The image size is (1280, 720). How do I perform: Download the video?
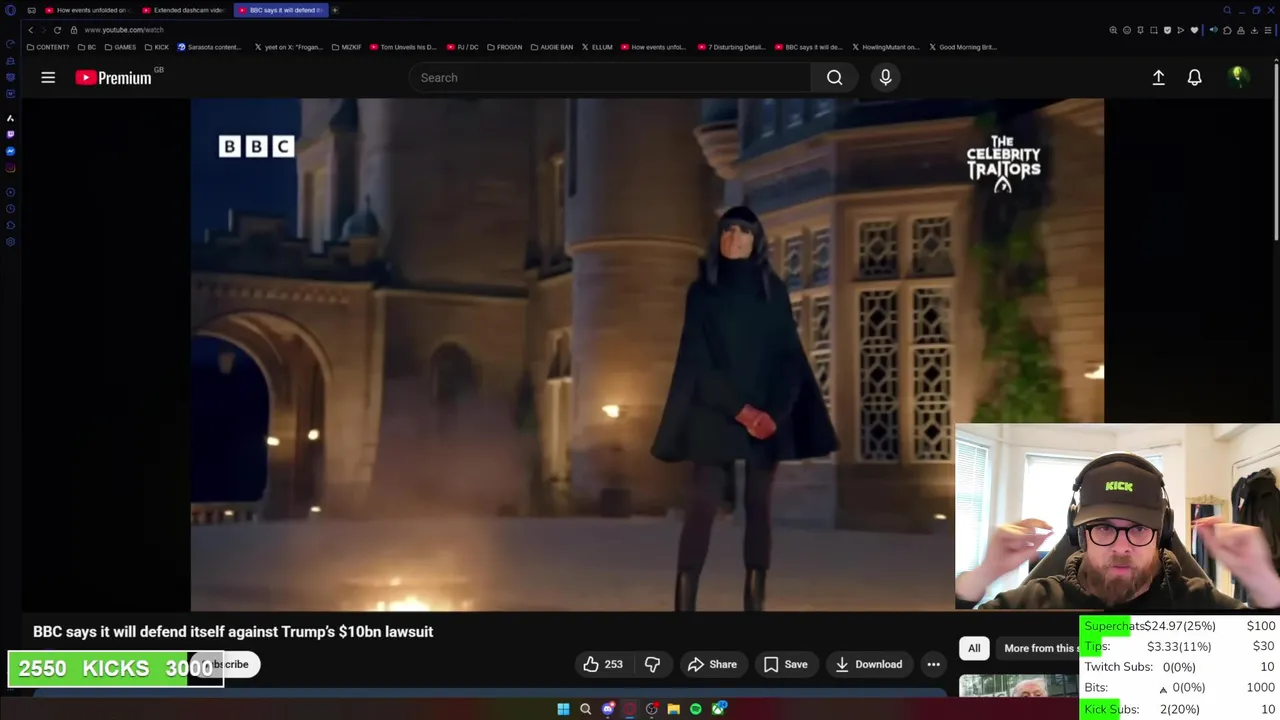(x=868, y=664)
